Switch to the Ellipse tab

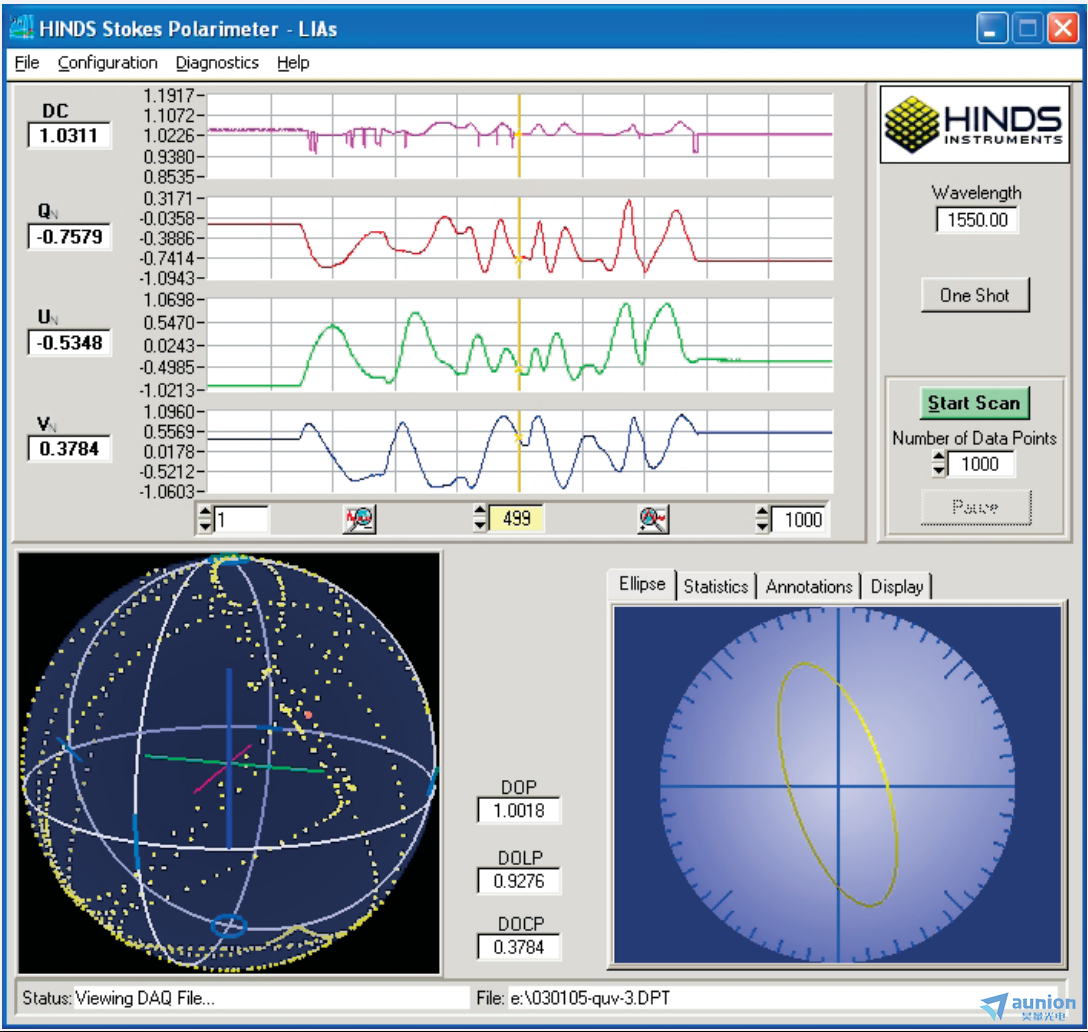[642, 584]
